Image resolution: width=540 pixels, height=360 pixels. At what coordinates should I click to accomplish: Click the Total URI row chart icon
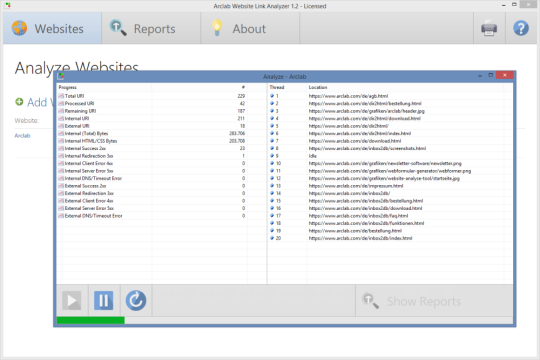(61, 96)
